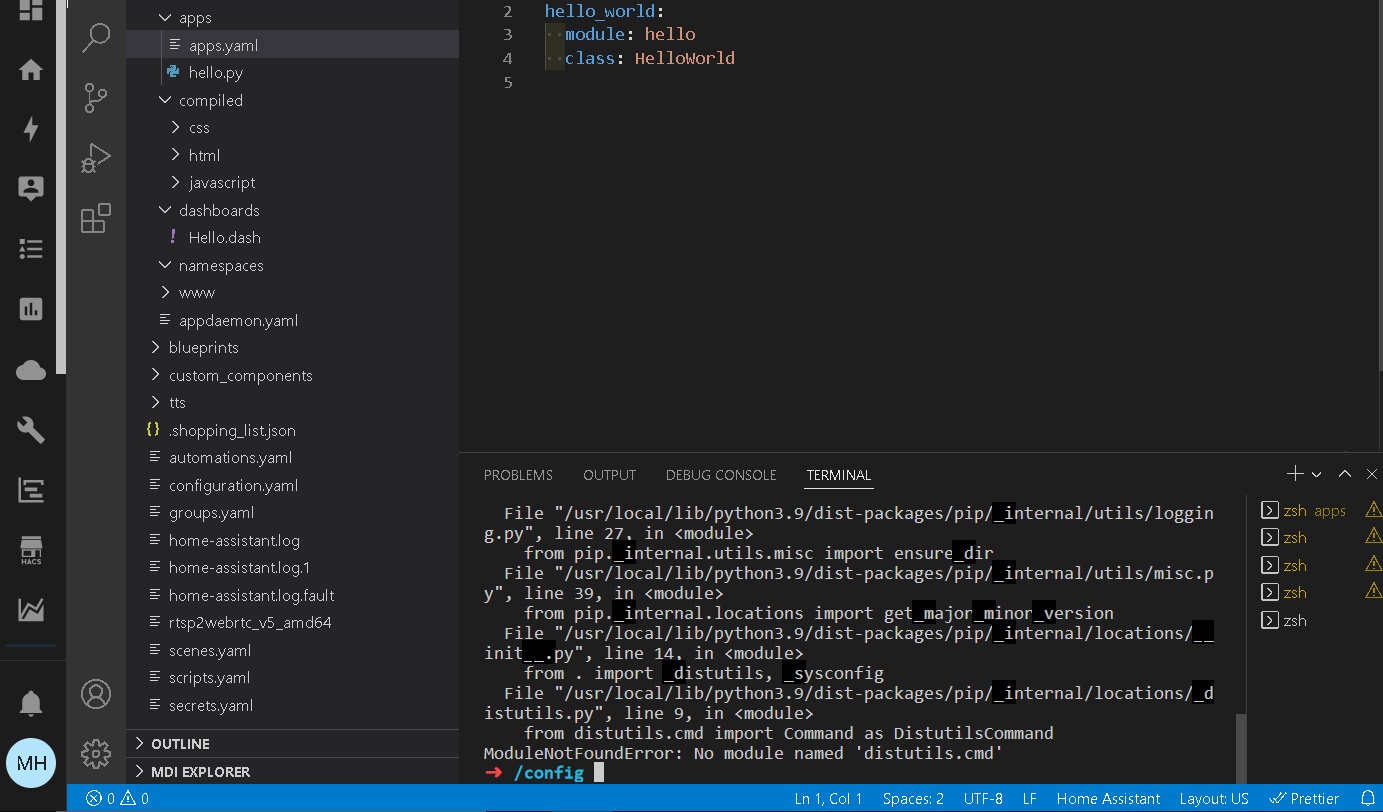The height and width of the screenshot is (812, 1383).
Task: Open Notifications bell in Home Assistant sidebar
Action: click(31, 703)
